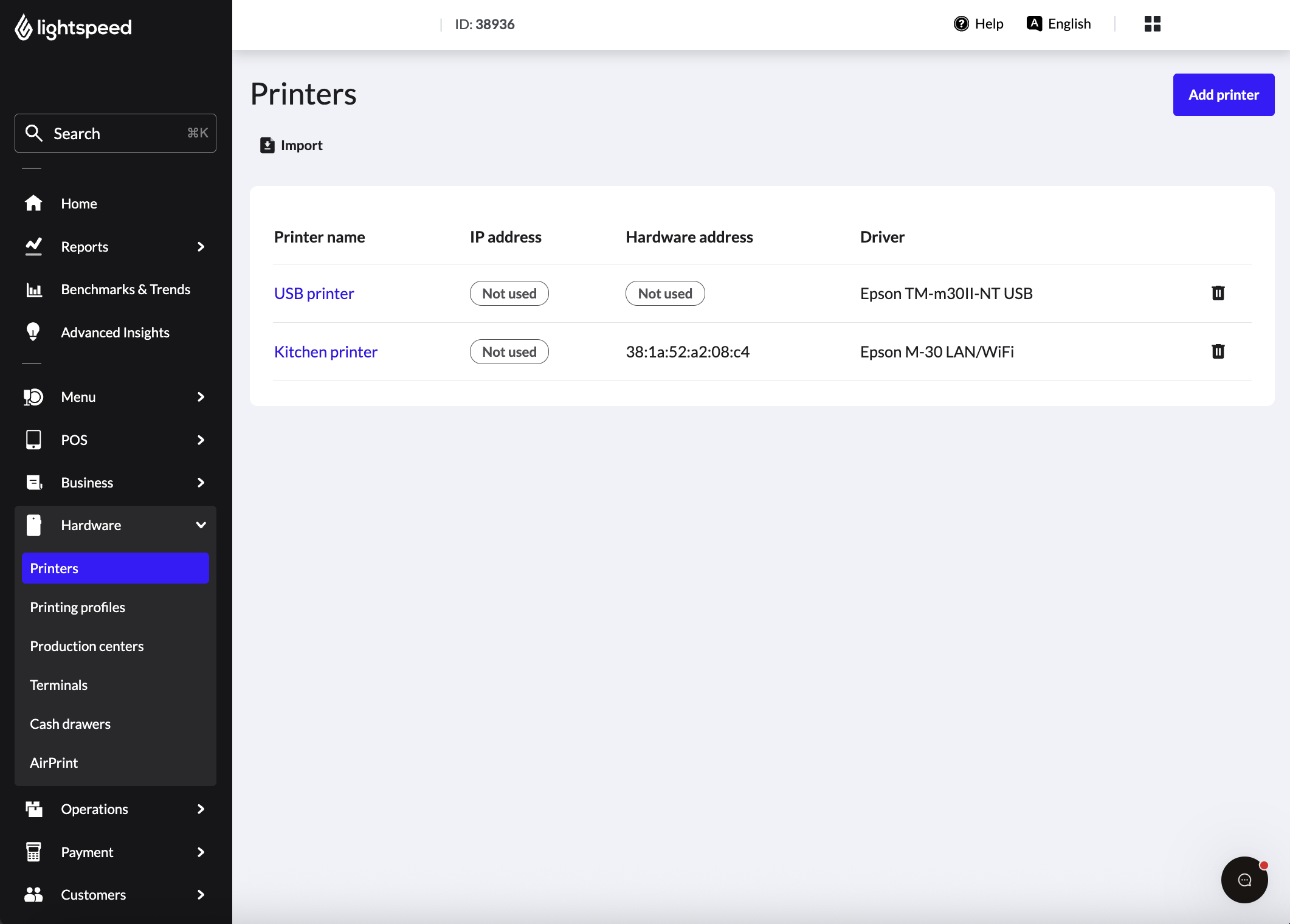Select Cash drawers submenu item

pos(70,724)
